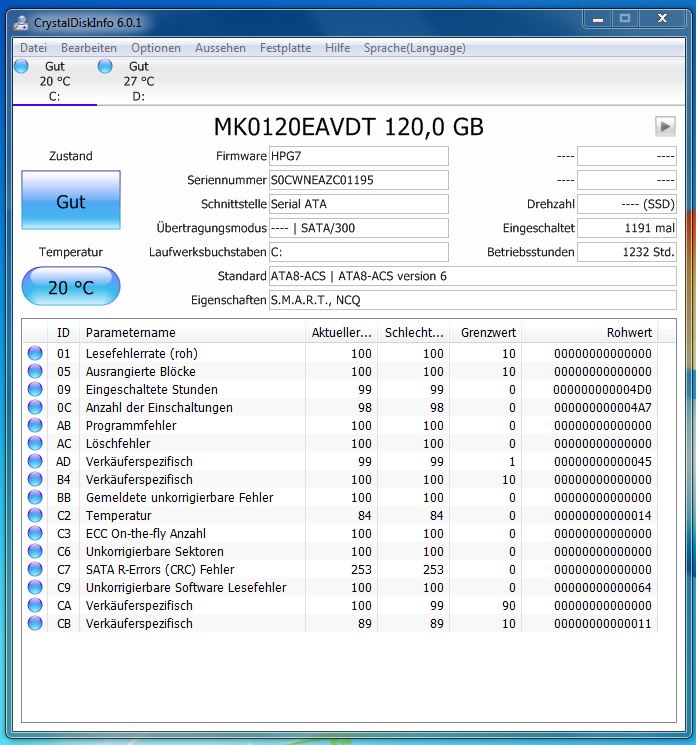Click the status orb in the C2 Temperatur row
The image size is (696, 745).
coord(35,516)
